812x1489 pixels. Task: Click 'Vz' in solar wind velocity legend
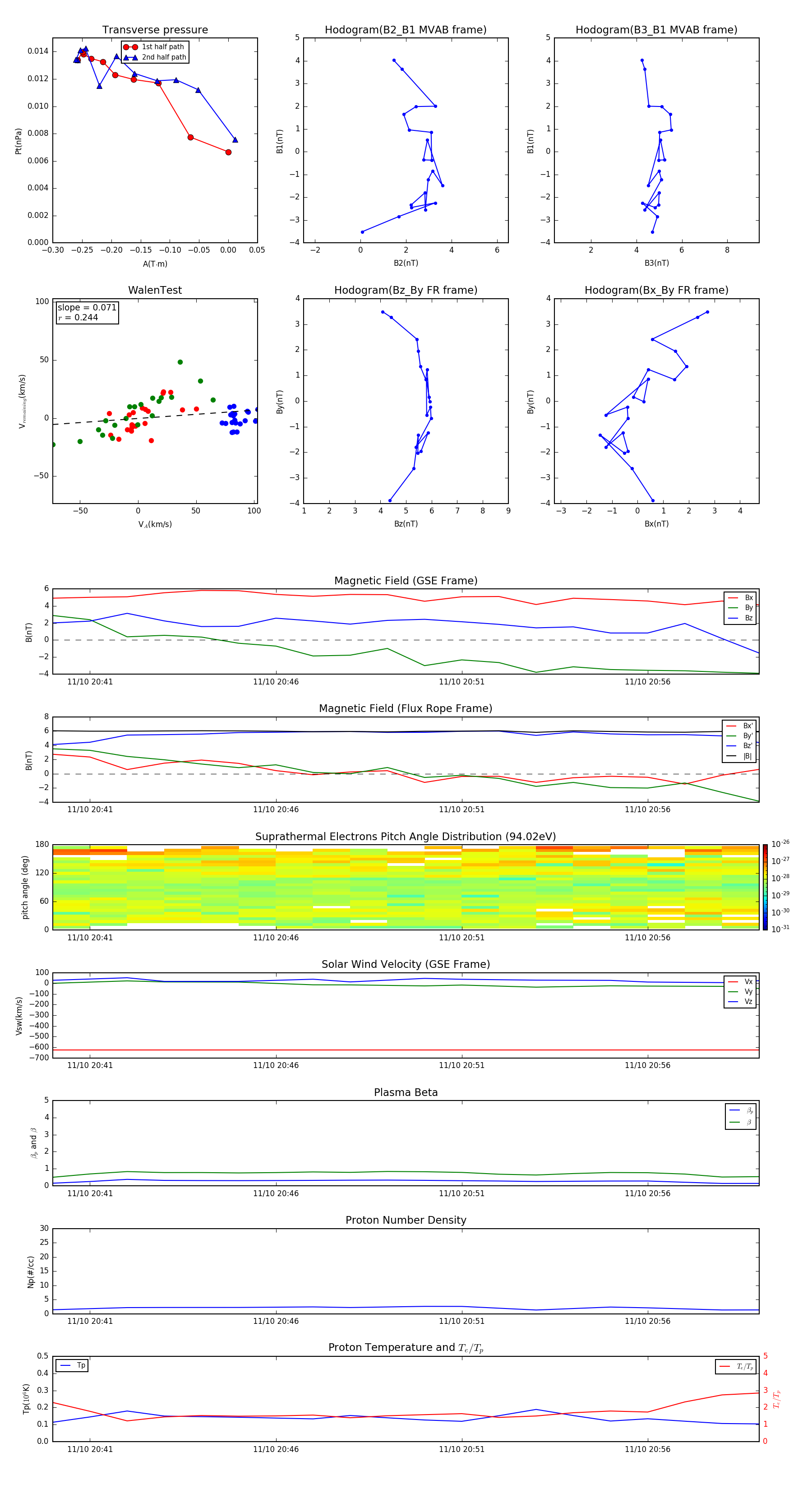(740, 1002)
